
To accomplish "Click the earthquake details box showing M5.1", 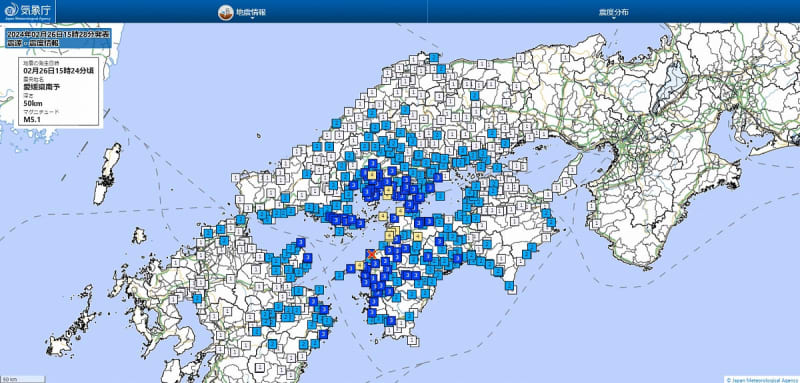I will click(60, 92).
